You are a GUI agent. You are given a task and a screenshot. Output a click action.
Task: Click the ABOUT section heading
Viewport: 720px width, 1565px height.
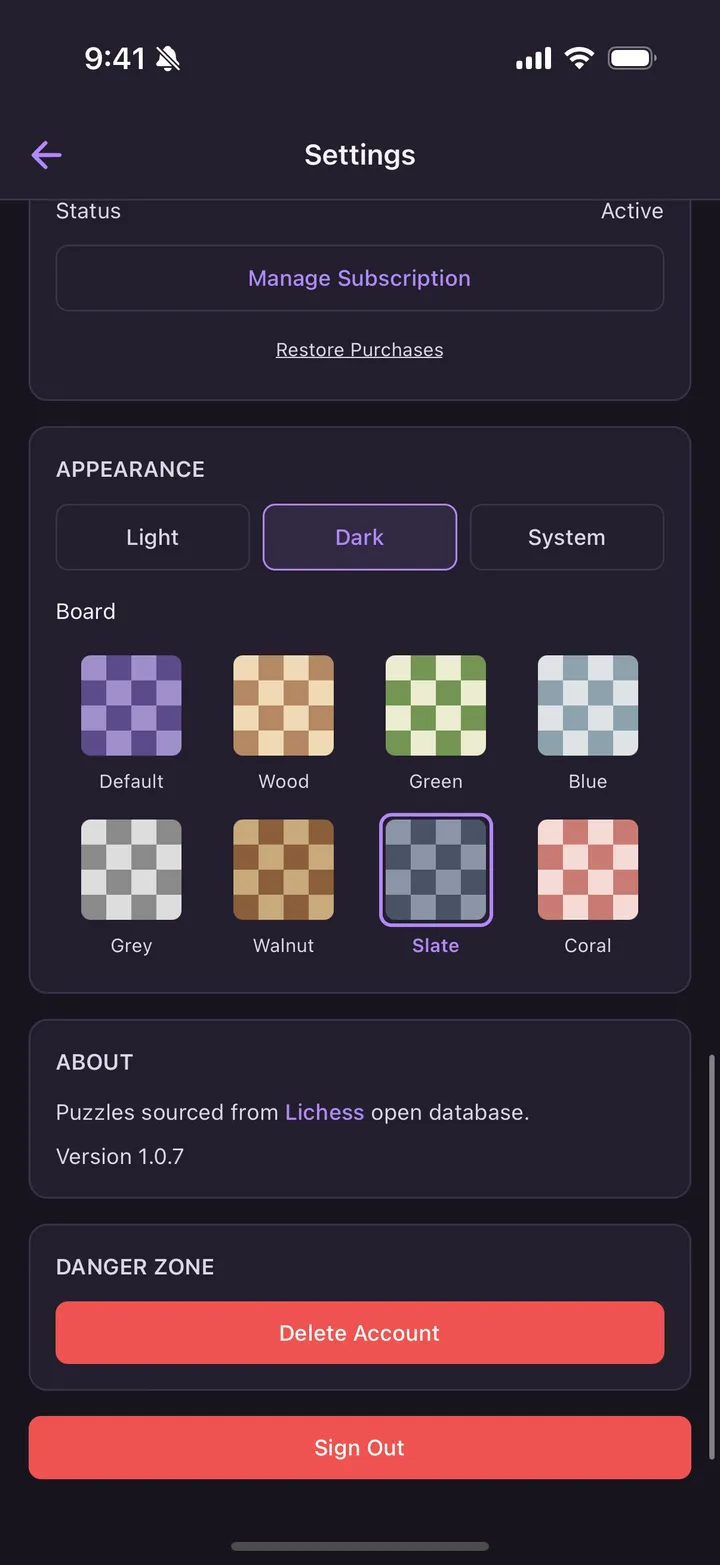point(94,1062)
